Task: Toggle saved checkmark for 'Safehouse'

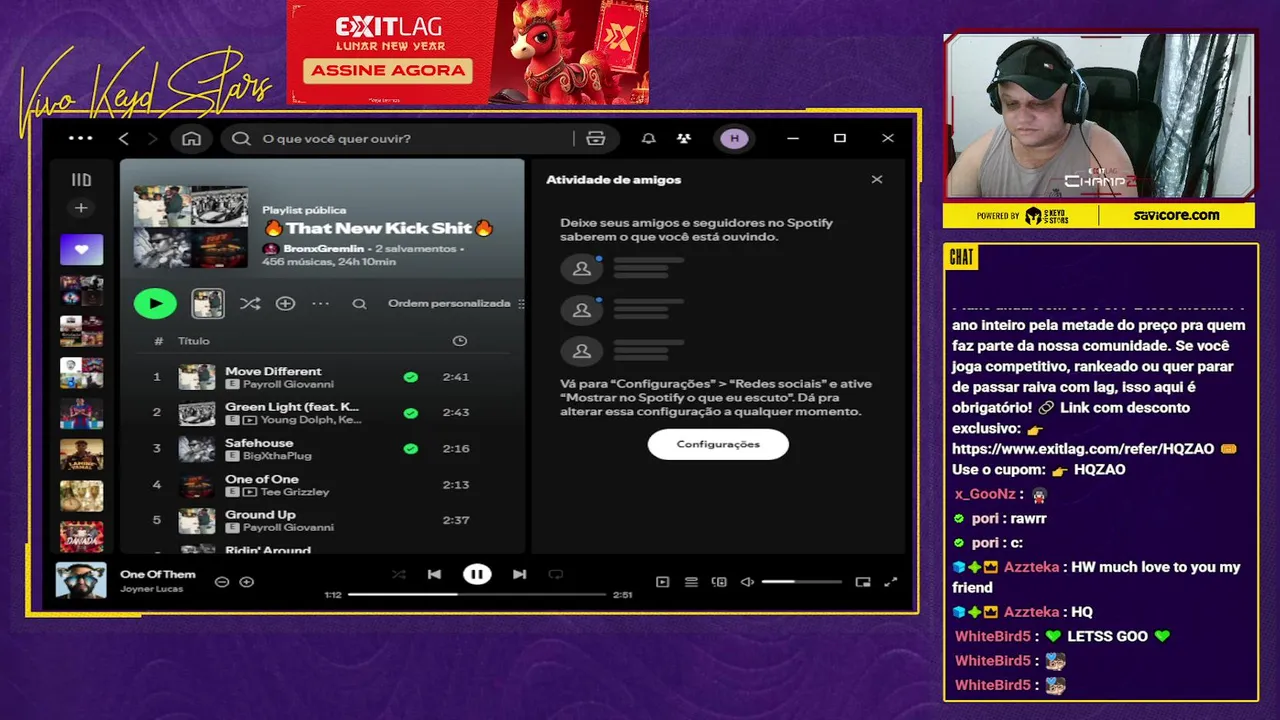Action: pyautogui.click(x=410, y=449)
